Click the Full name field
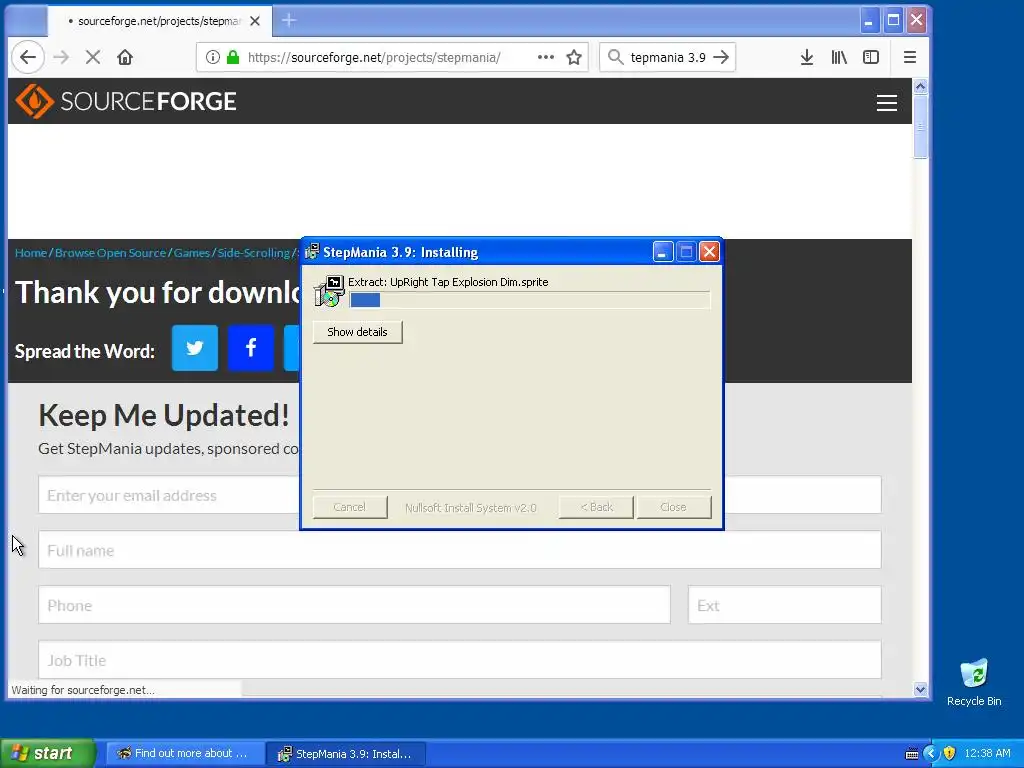 click(x=460, y=550)
